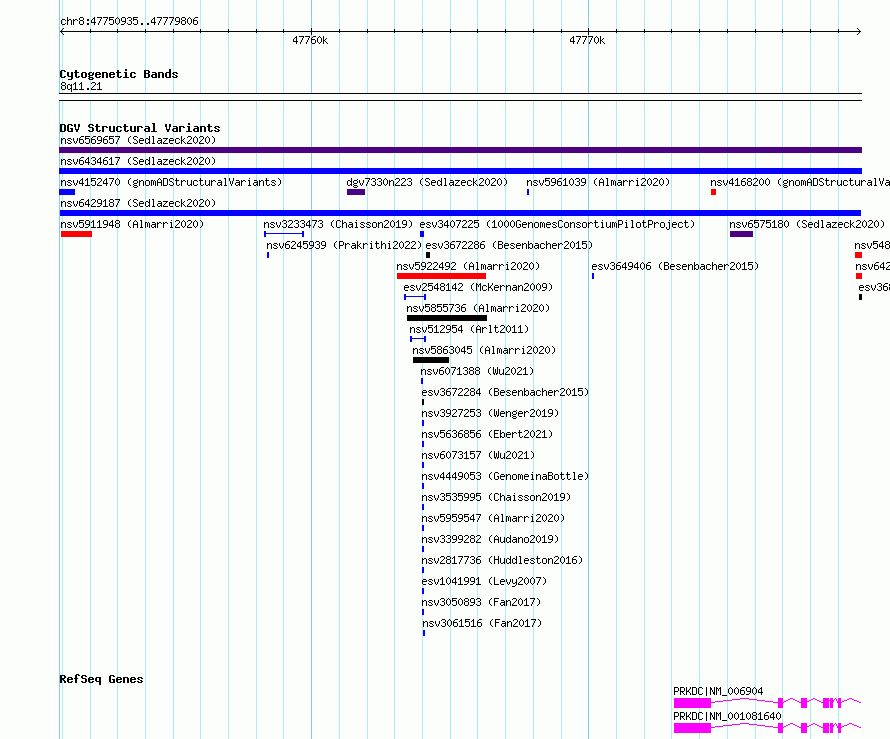Click the small blue nsv4152470 block
Viewport: 890px width, 739px height.
(x=67, y=192)
